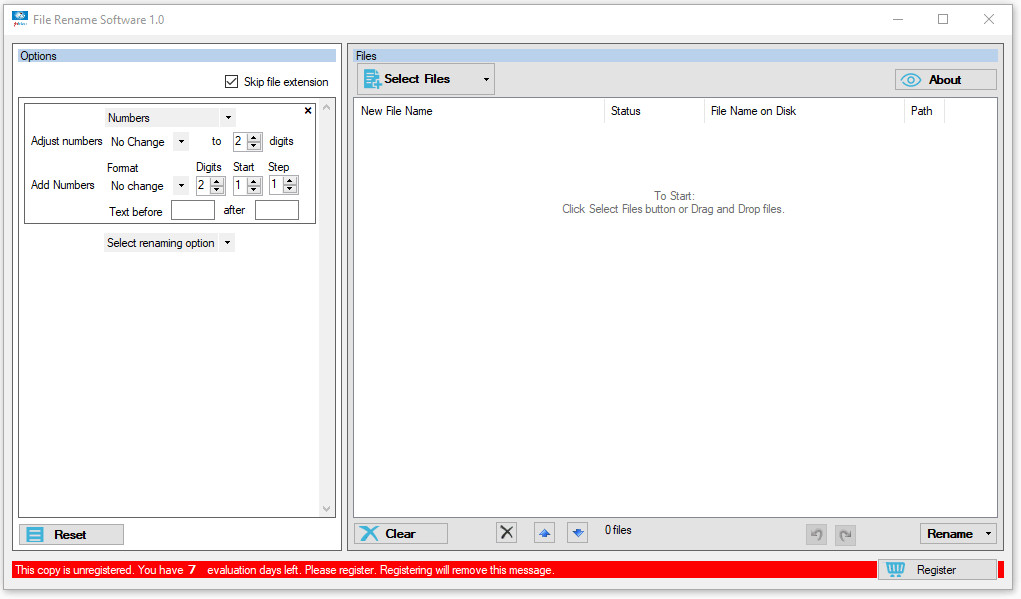Remove selected file with X icon
1021x599 pixels.
pos(507,533)
